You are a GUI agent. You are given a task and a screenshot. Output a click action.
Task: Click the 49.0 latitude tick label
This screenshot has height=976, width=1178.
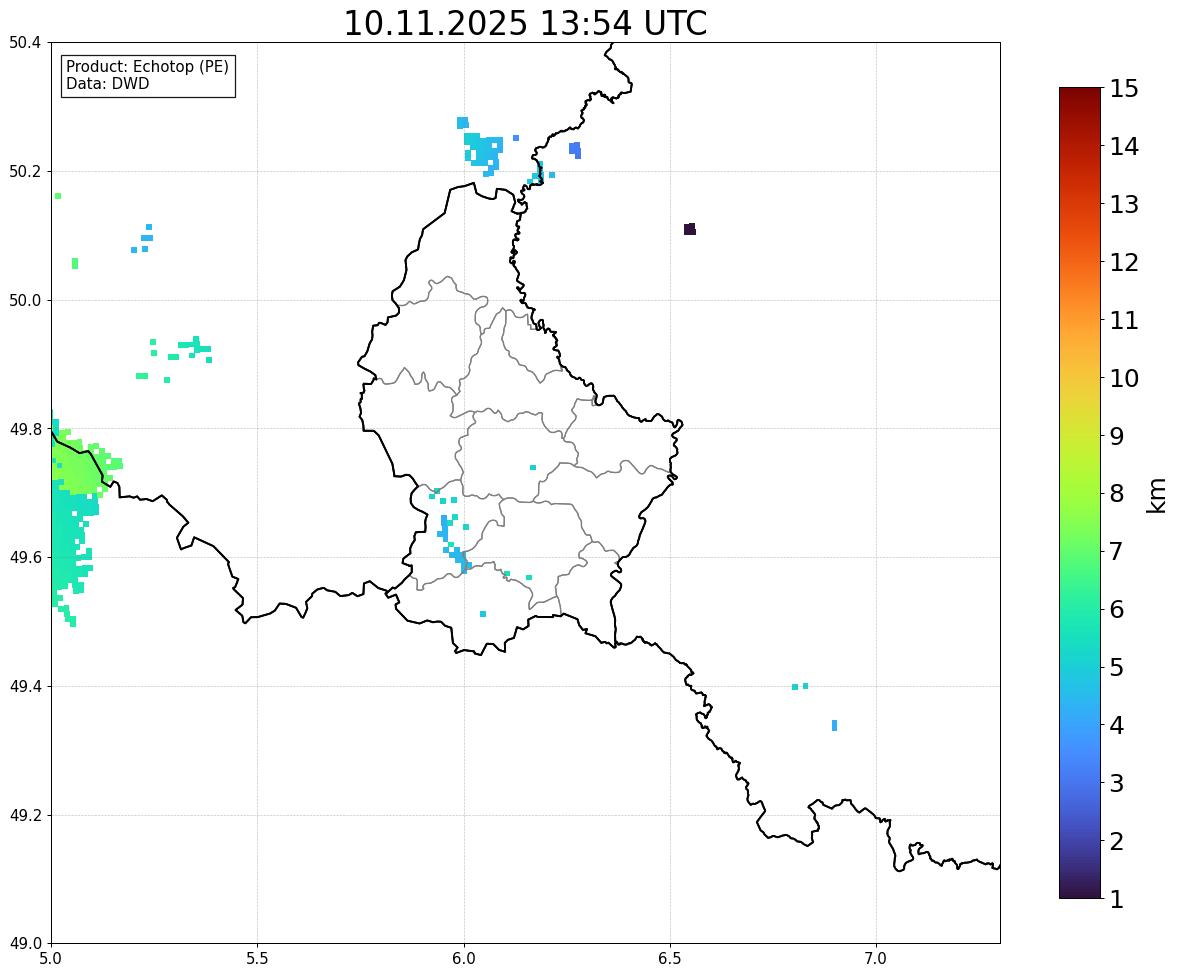(x=25, y=944)
